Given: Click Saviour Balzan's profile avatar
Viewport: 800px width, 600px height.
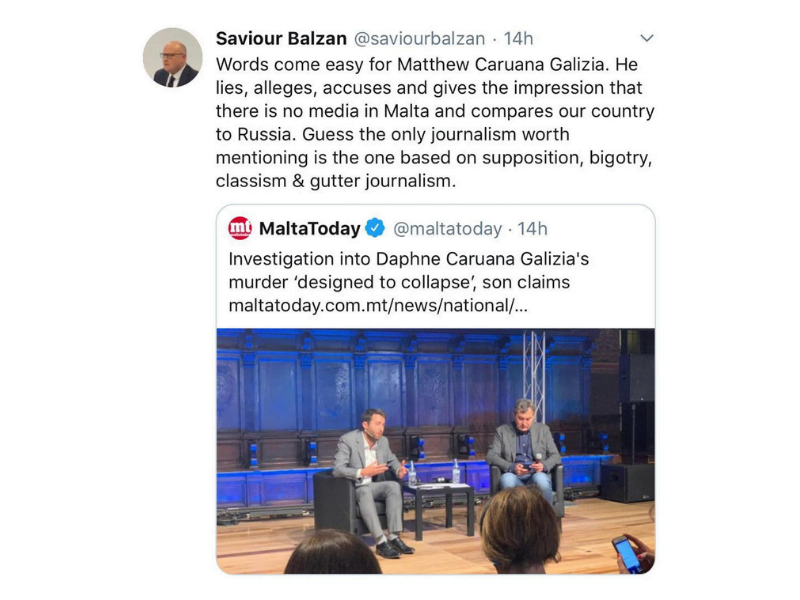Looking at the screenshot, I should [173, 57].
